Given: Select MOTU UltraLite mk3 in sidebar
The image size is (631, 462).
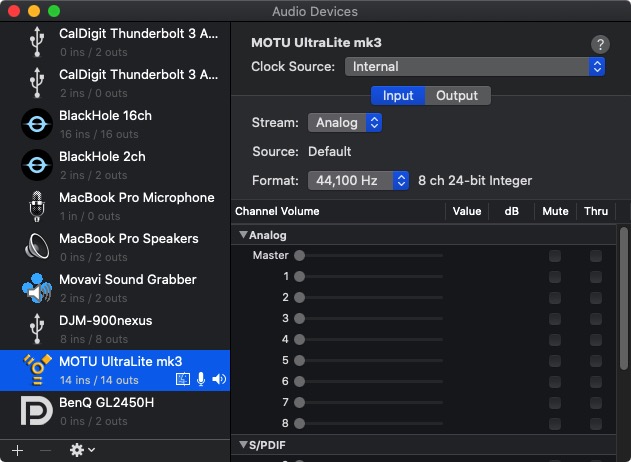Looking at the screenshot, I should (115, 370).
